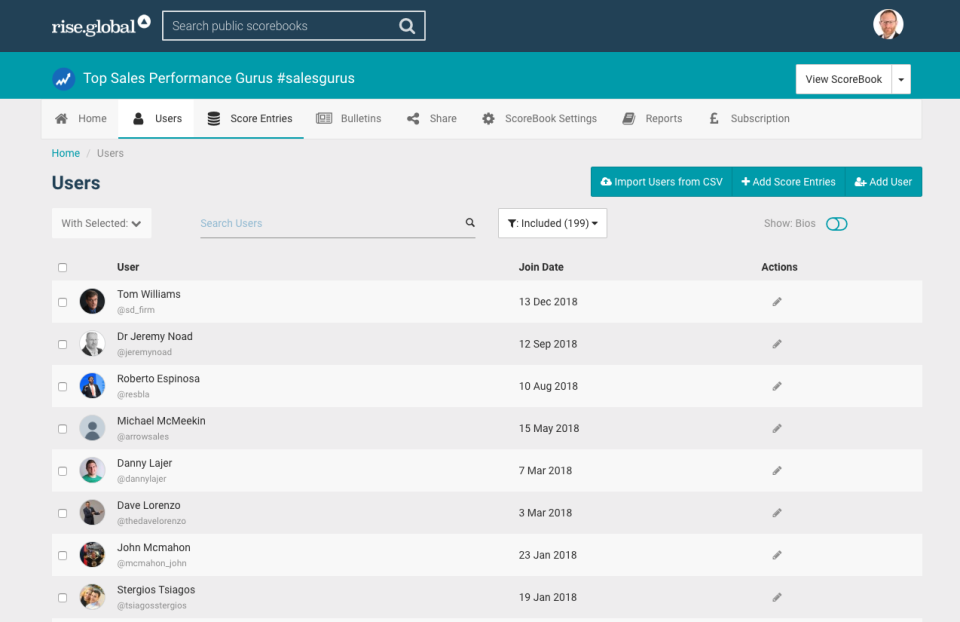Click the Search Users magnifier icon

point(470,223)
